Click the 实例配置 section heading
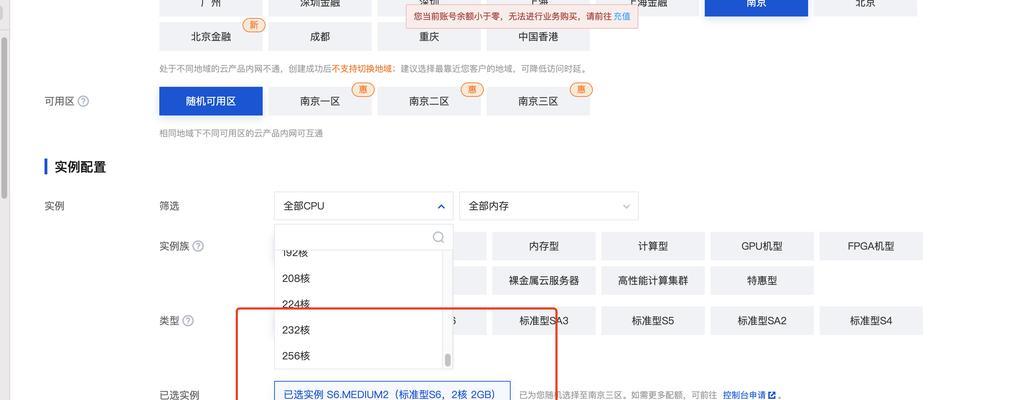The width and height of the screenshot is (1027, 400). point(80,167)
